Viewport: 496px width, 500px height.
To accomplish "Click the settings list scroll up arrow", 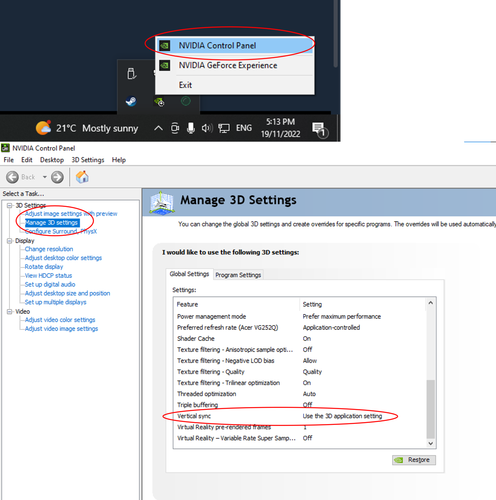I will (x=431, y=303).
